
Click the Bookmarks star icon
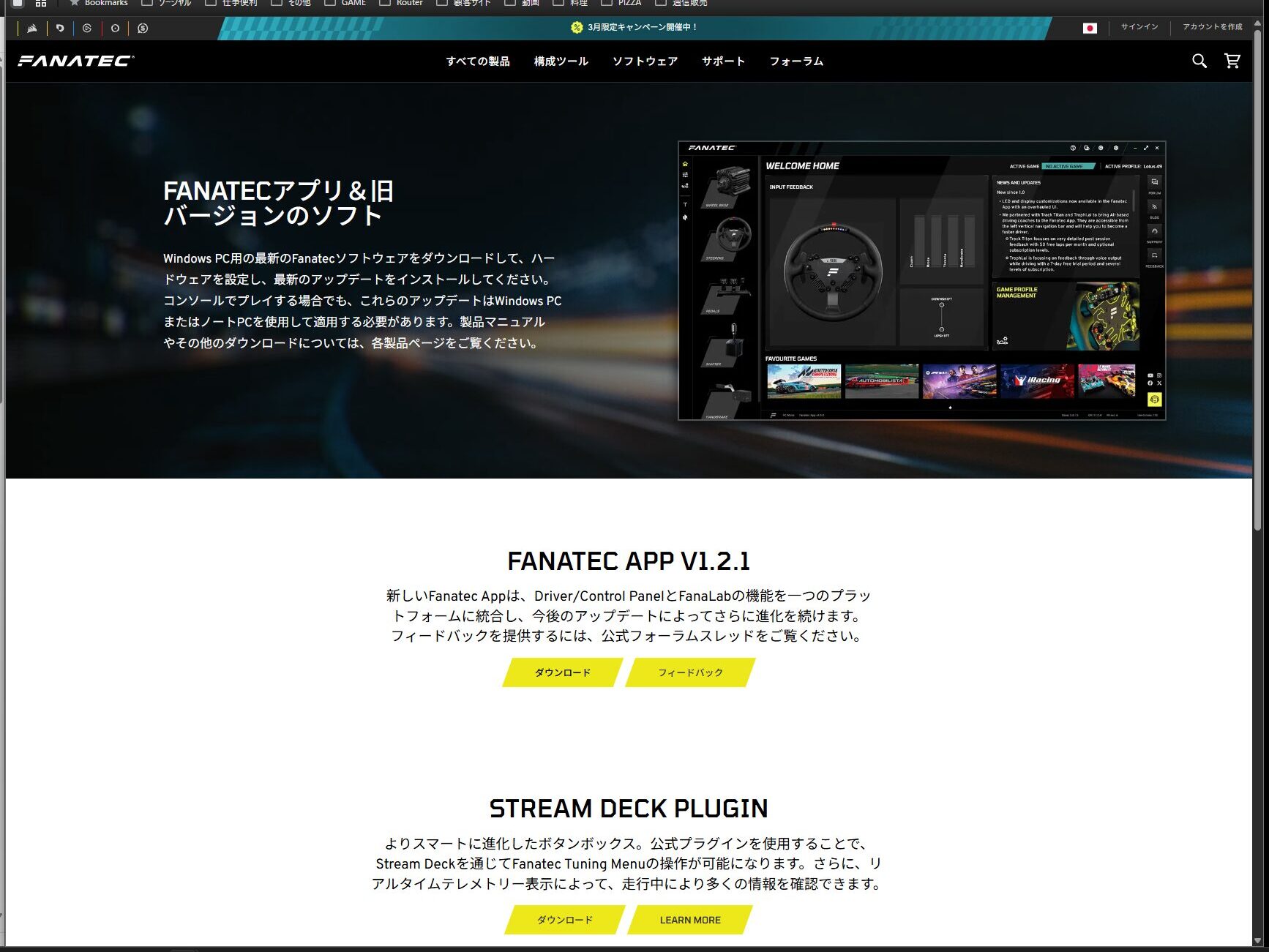(x=74, y=3)
